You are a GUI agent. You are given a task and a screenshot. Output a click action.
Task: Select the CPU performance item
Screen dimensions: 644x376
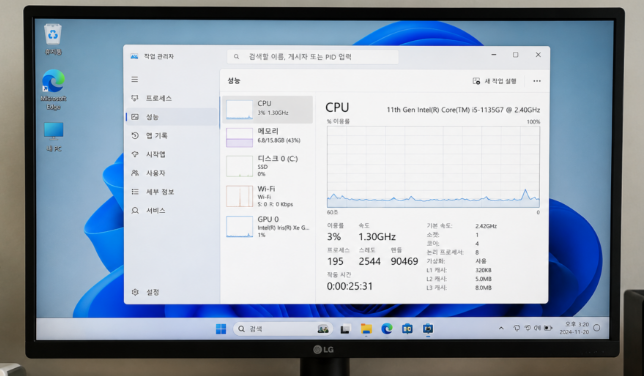[x=267, y=109]
